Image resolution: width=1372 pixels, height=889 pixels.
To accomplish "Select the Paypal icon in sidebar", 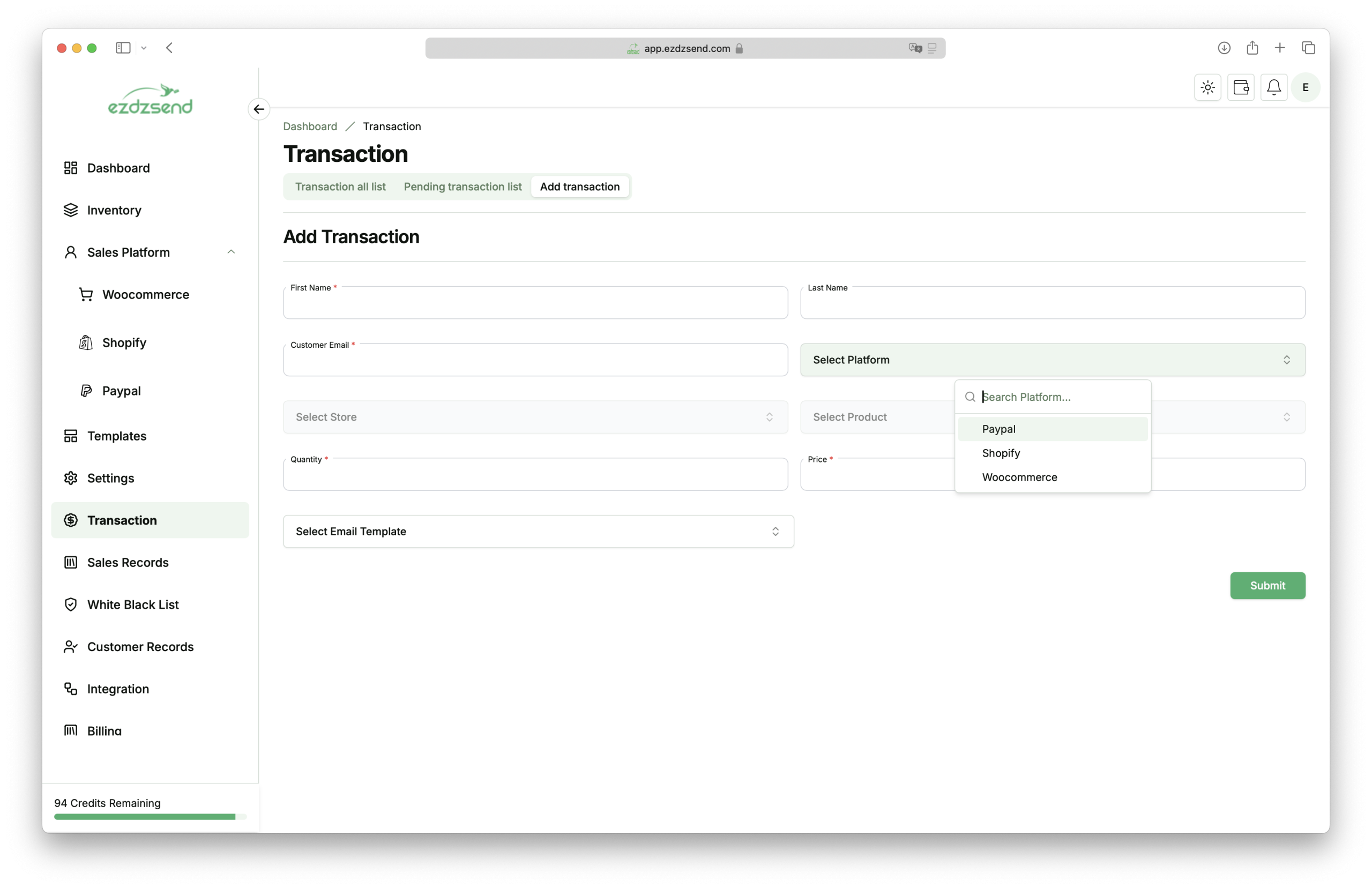I will [x=85, y=390].
